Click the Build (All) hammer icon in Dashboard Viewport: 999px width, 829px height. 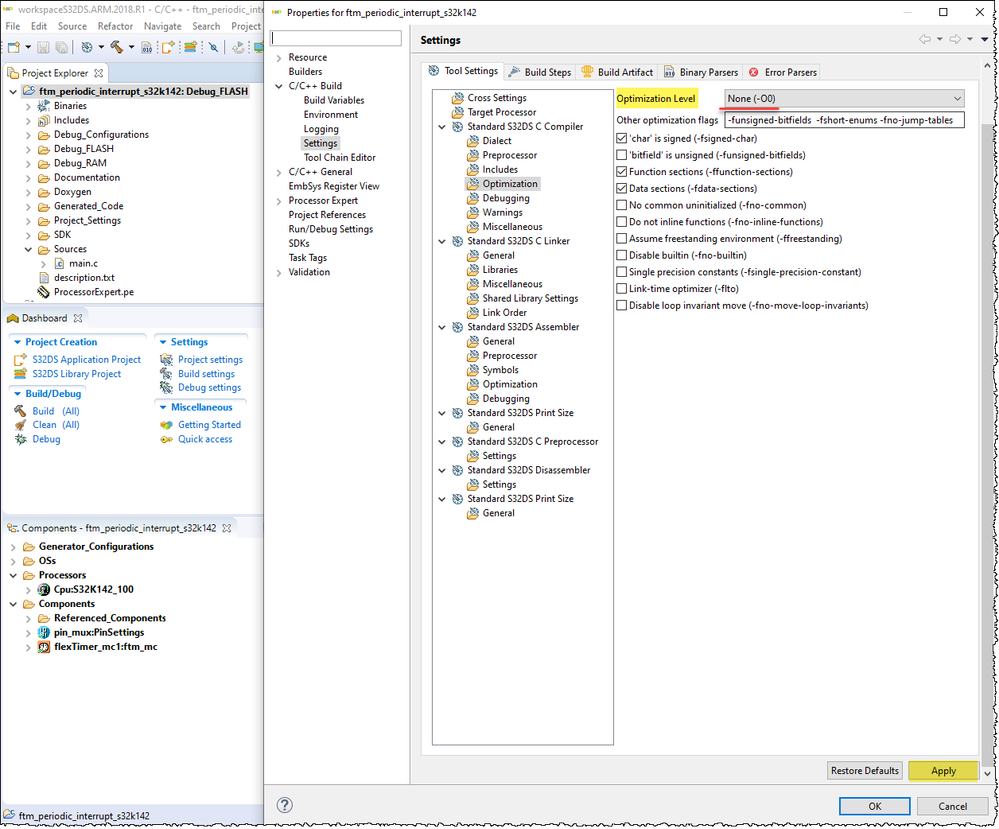[20, 411]
